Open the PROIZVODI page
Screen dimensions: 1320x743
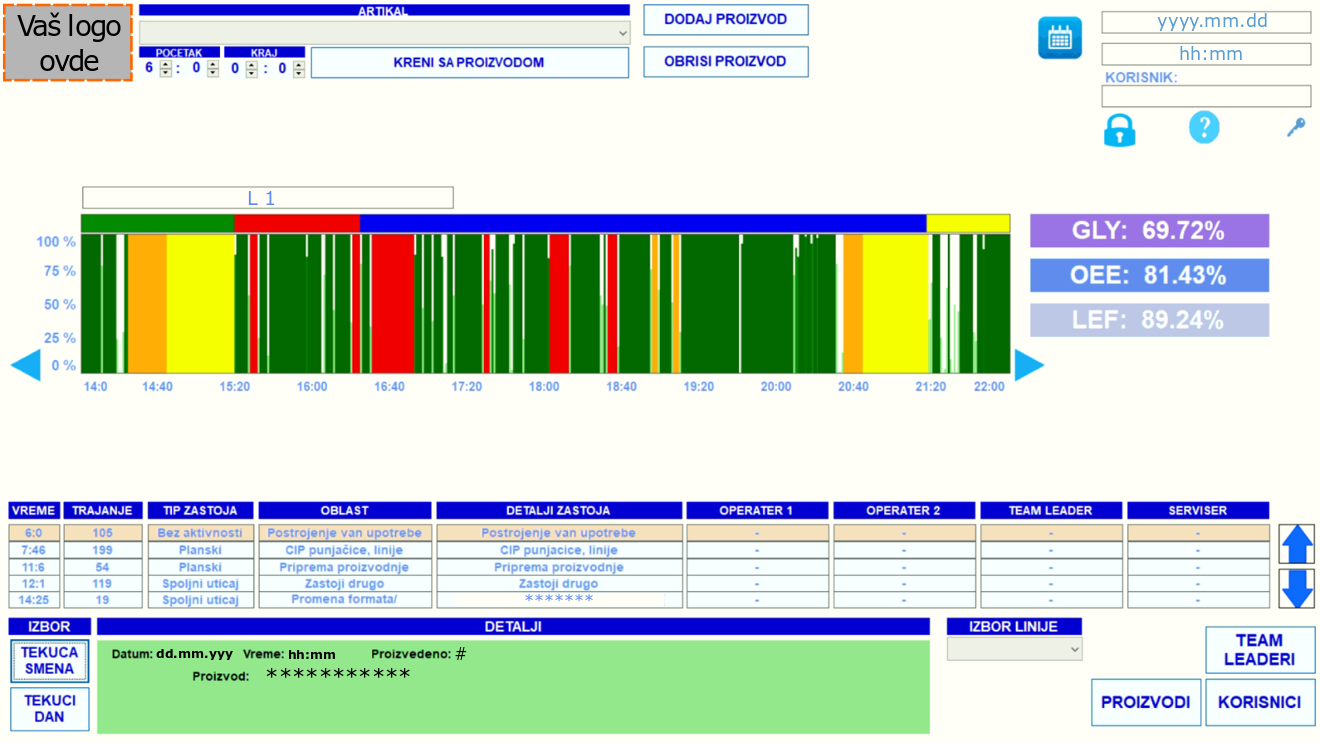point(1145,702)
